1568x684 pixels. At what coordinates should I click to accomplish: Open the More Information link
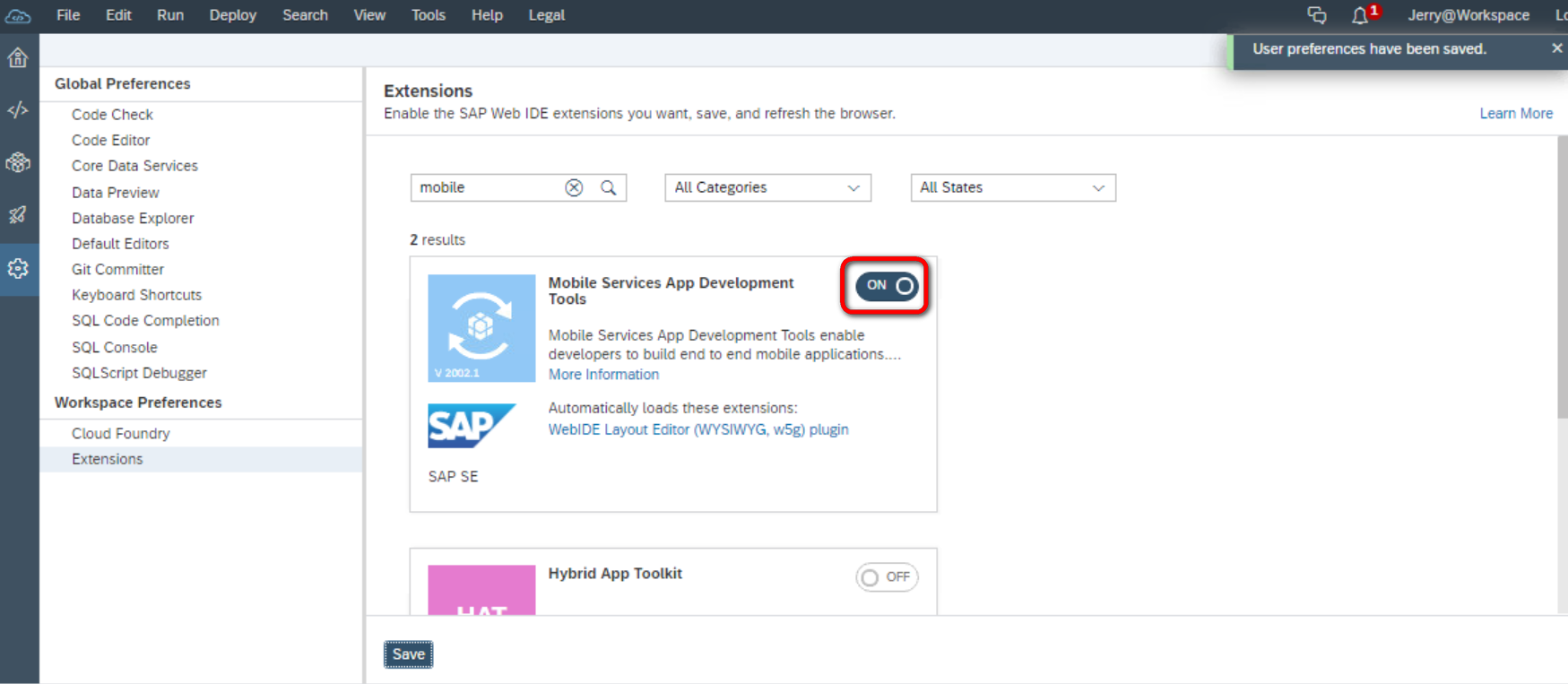[603, 375]
